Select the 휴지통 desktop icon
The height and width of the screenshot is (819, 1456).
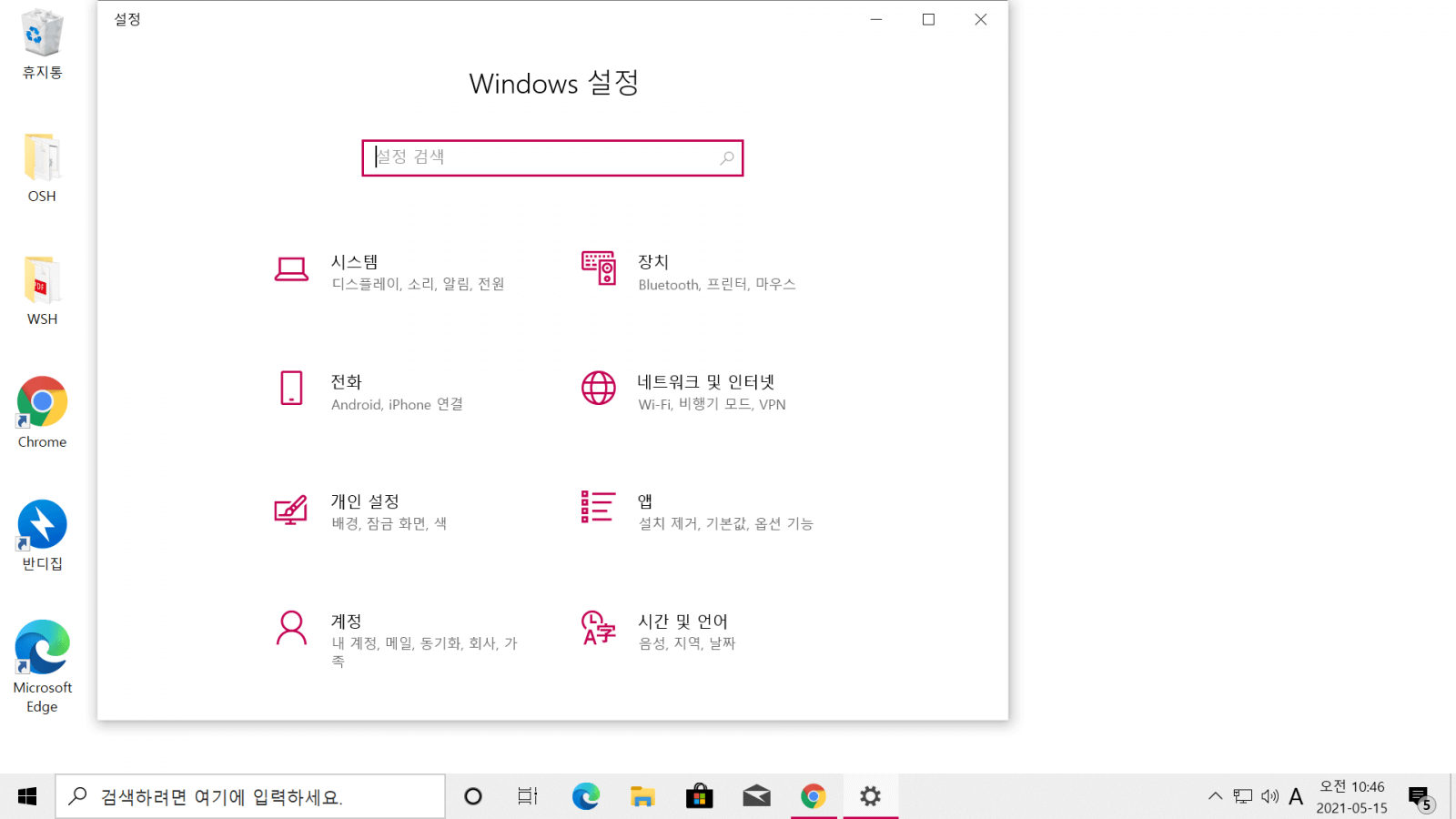tap(42, 44)
